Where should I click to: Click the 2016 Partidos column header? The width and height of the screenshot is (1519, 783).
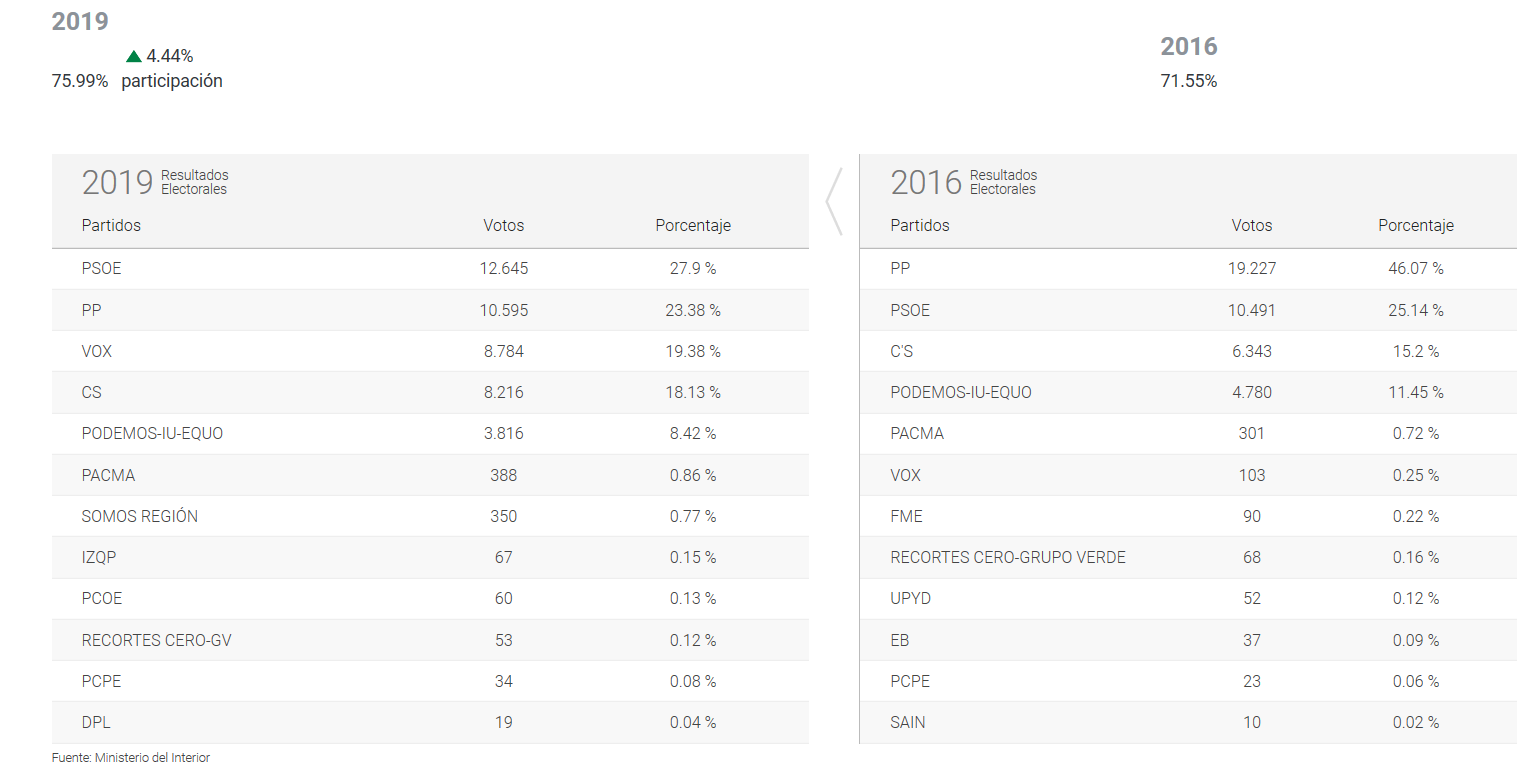click(920, 226)
